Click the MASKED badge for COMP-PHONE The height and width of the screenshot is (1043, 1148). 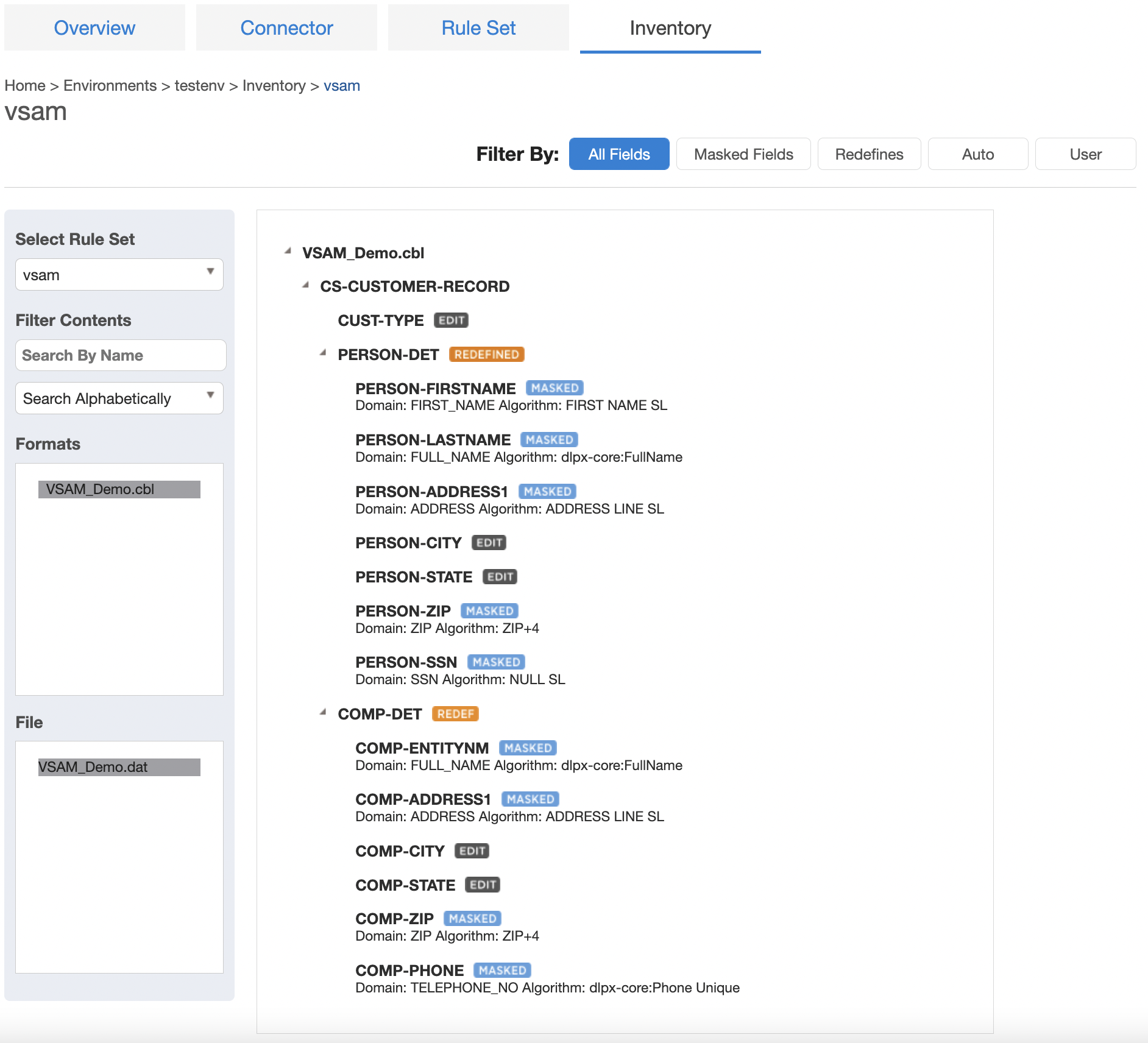(502, 971)
